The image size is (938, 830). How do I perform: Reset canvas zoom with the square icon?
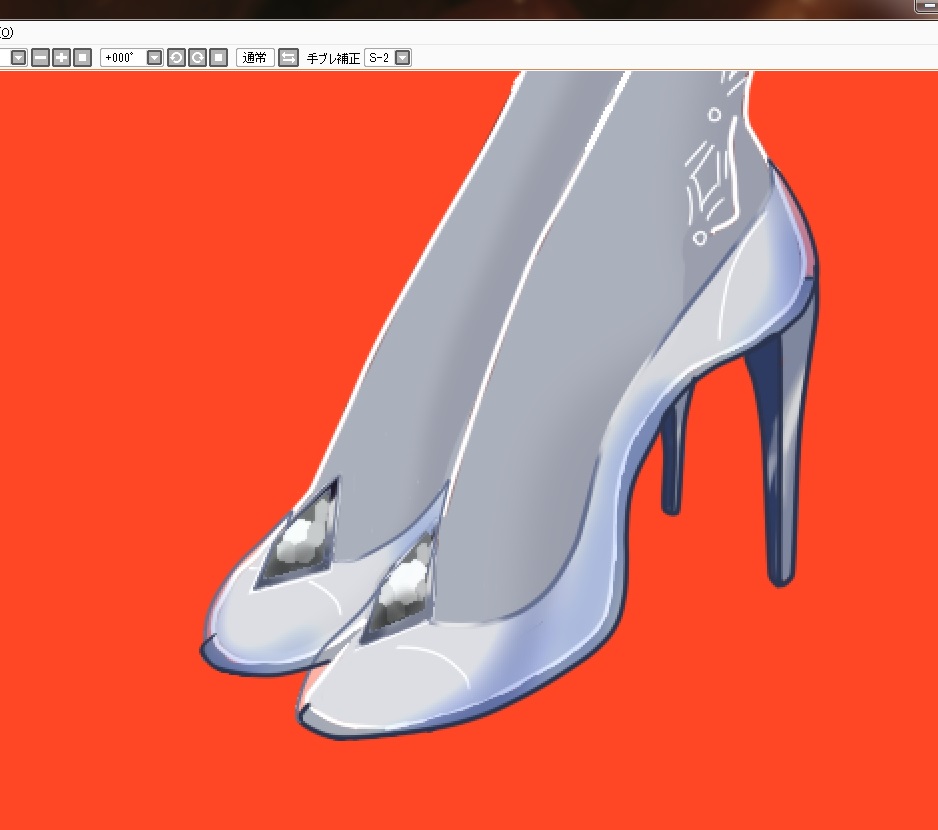click(82, 58)
